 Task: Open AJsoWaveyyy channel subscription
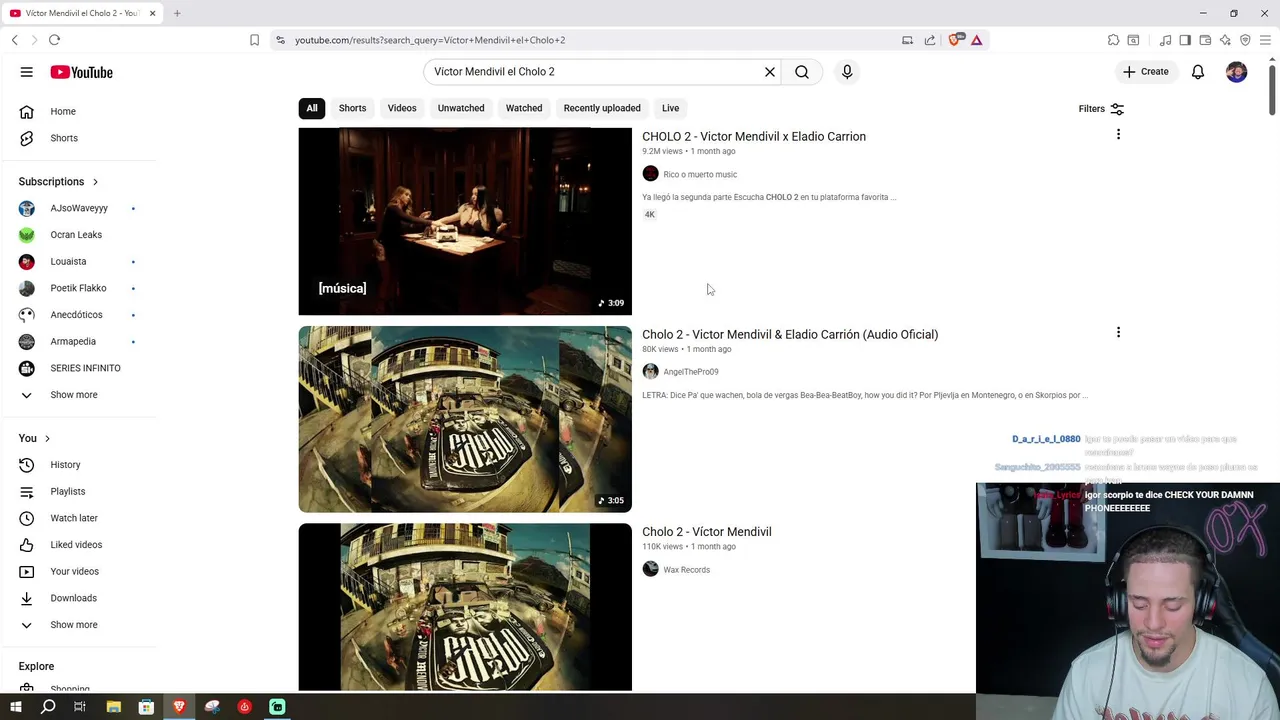coord(78,208)
